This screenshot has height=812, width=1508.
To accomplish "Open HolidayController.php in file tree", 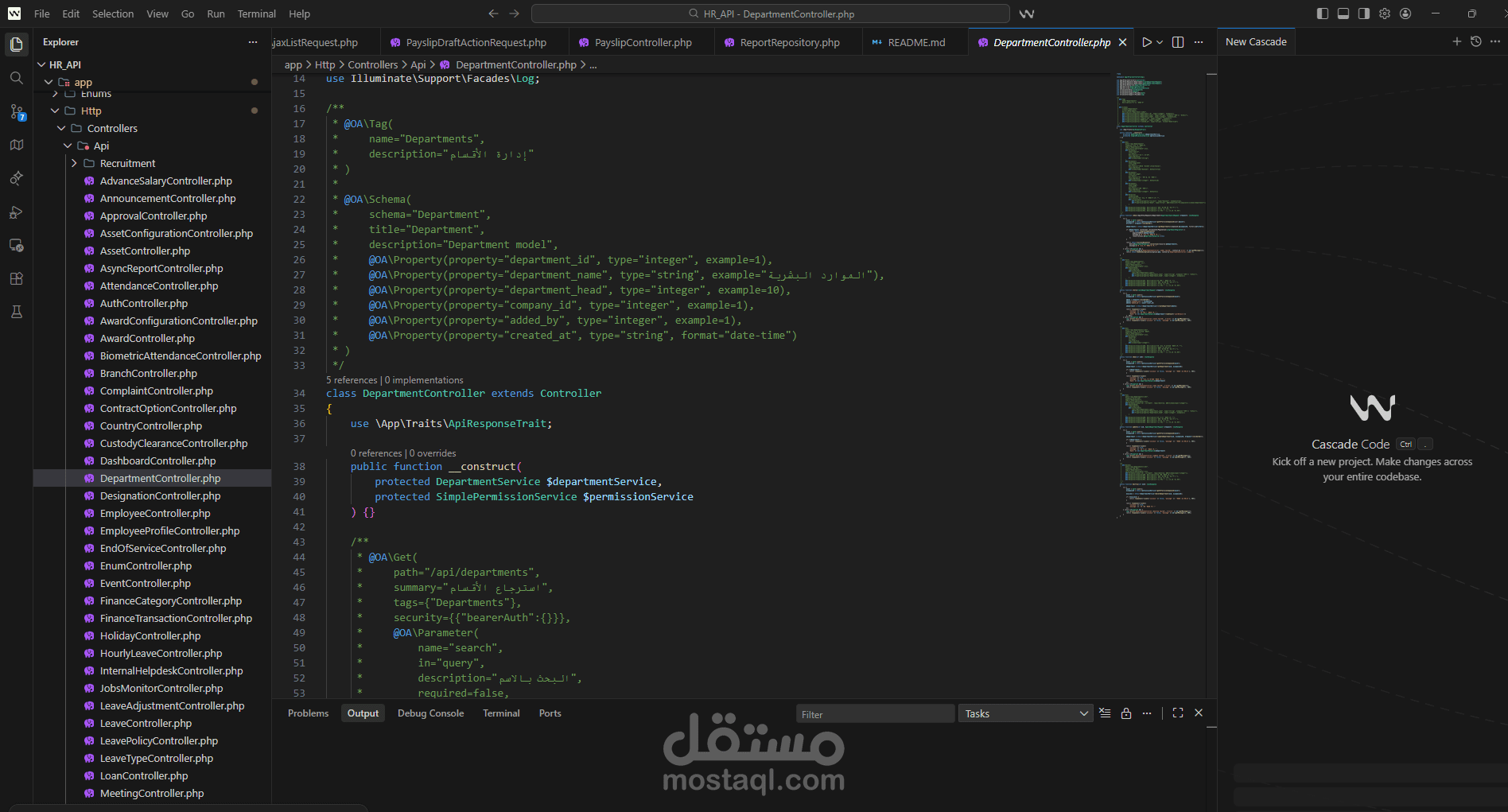I will (150, 635).
